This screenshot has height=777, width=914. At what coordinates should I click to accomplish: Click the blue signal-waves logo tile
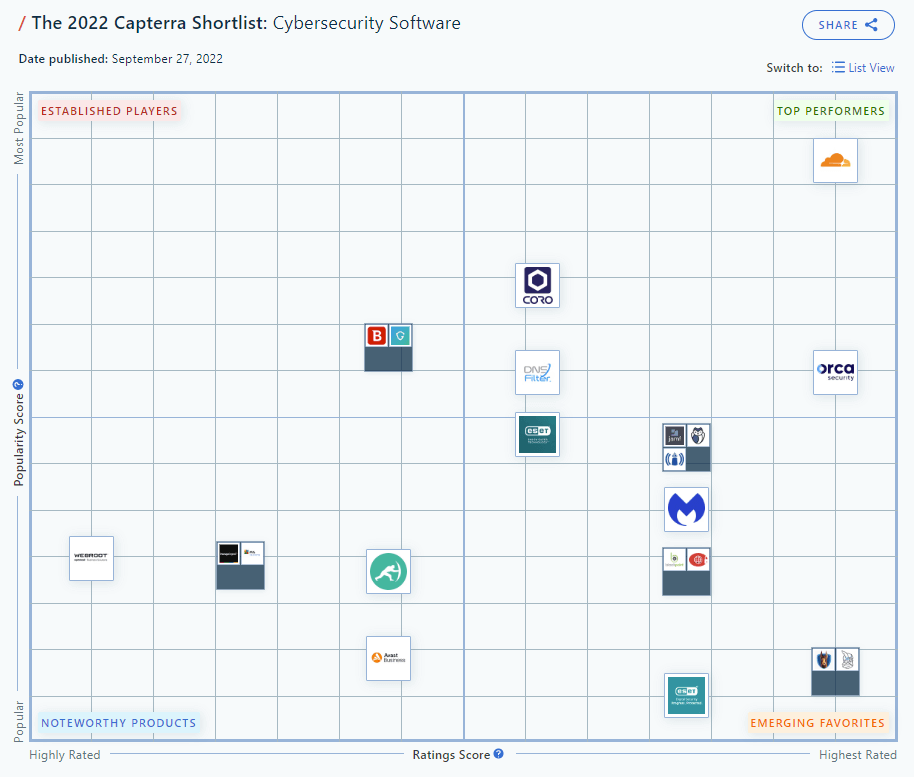pyautogui.click(x=674, y=459)
